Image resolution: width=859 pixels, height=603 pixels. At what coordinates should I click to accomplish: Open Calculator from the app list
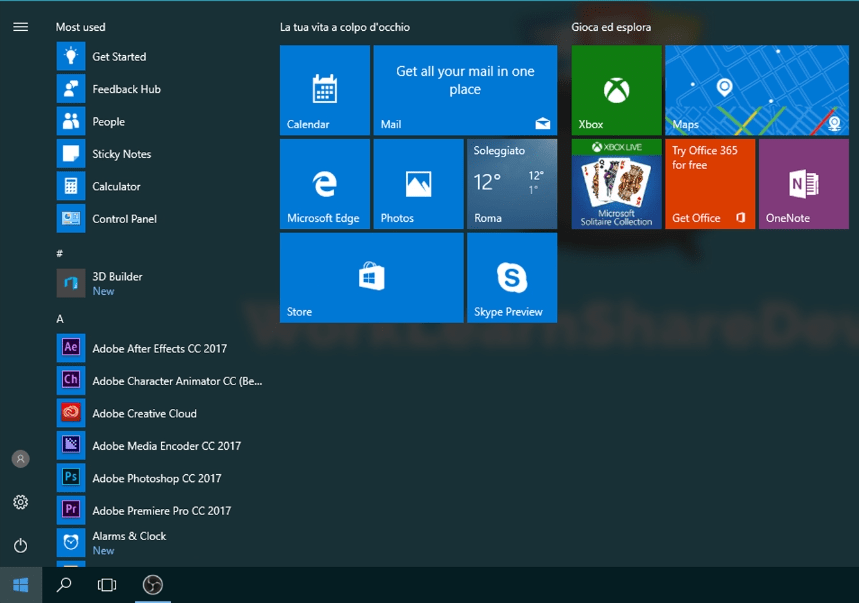tap(160, 186)
